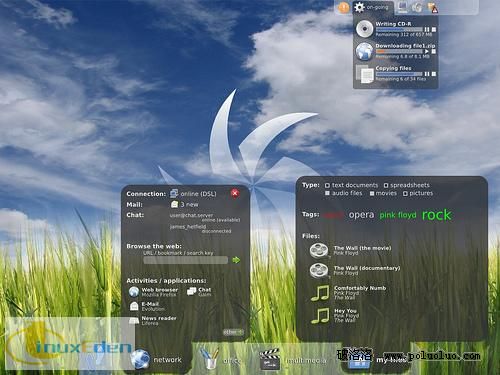Toggle the pictures checkbox
500x375 pixels.
pos(405,193)
